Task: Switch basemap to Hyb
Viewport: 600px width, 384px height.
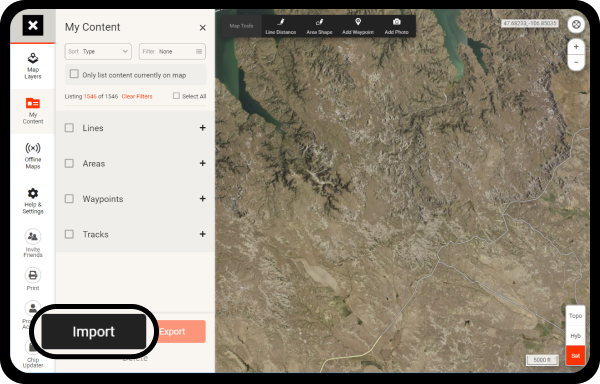Action: click(x=576, y=336)
